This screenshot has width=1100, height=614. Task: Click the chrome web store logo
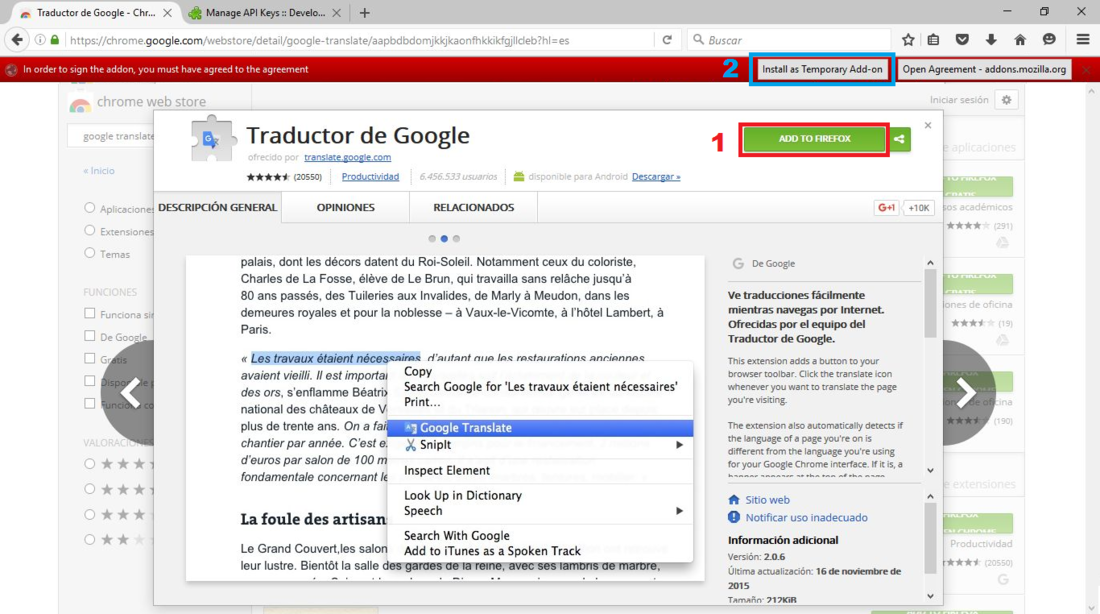(x=81, y=104)
